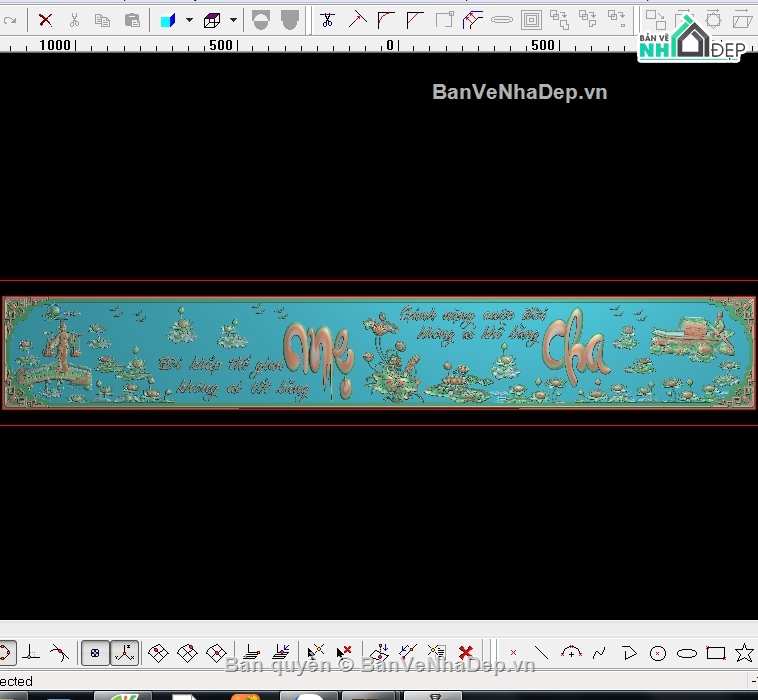This screenshot has height=700, width=758.
Task: Click the horizontal ruler at the 0 mark
Action: click(x=391, y=45)
